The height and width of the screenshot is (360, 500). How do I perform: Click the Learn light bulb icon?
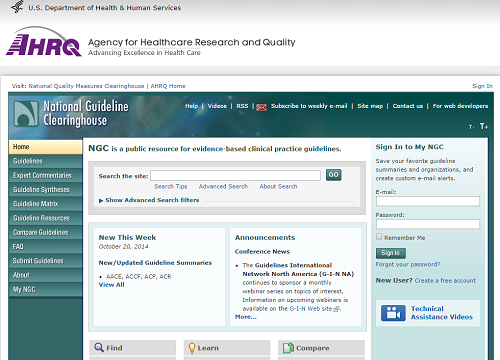tap(192, 348)
